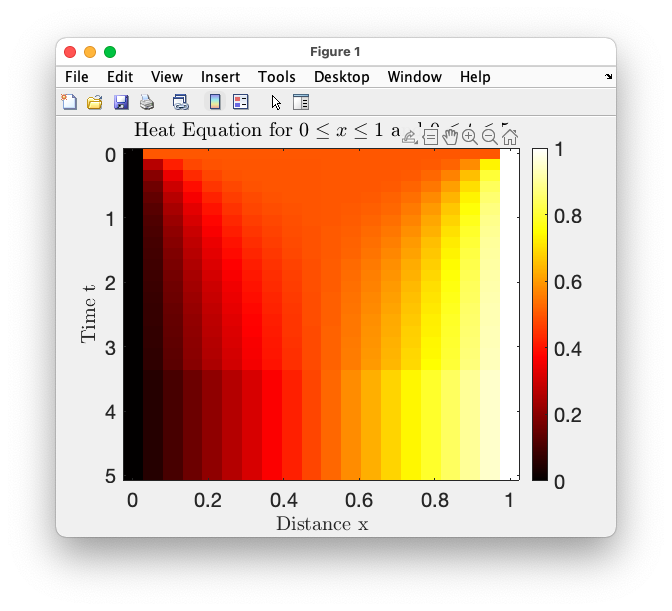Select the Pan hand tool
The width and height of the screenshot is (672, 611).
tap(450, 137)
